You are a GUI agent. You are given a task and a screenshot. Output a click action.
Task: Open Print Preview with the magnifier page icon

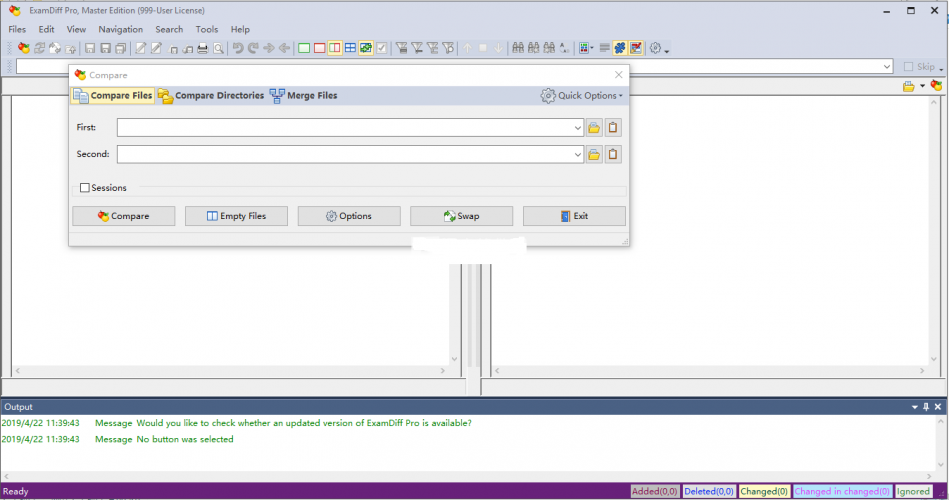(218, 48)
